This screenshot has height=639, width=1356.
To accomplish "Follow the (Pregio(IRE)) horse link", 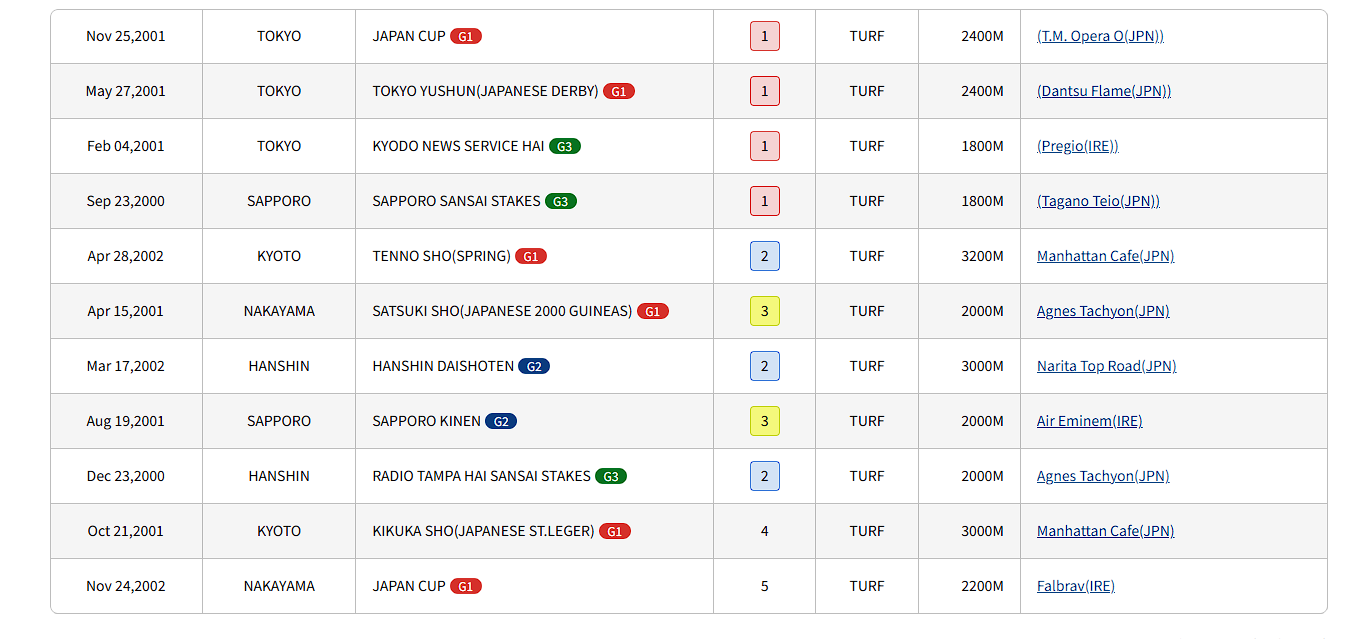I will click(x=1077, y=146).
